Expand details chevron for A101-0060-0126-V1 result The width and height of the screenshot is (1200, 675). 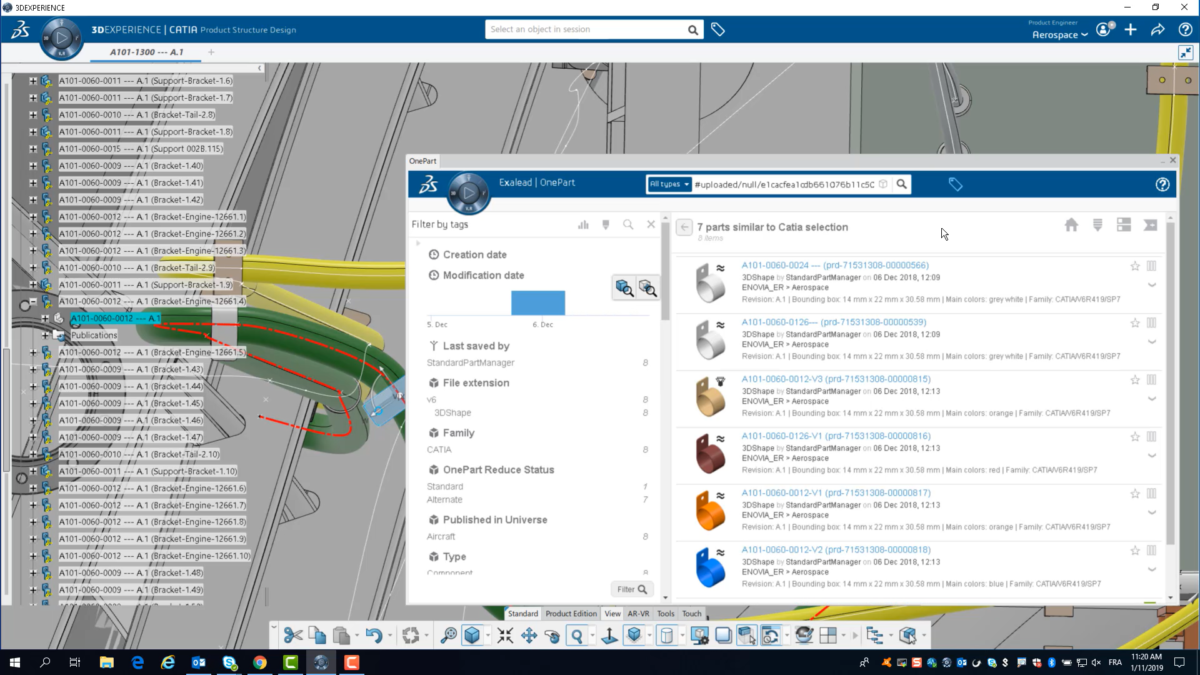click(x=1152, y=456)
